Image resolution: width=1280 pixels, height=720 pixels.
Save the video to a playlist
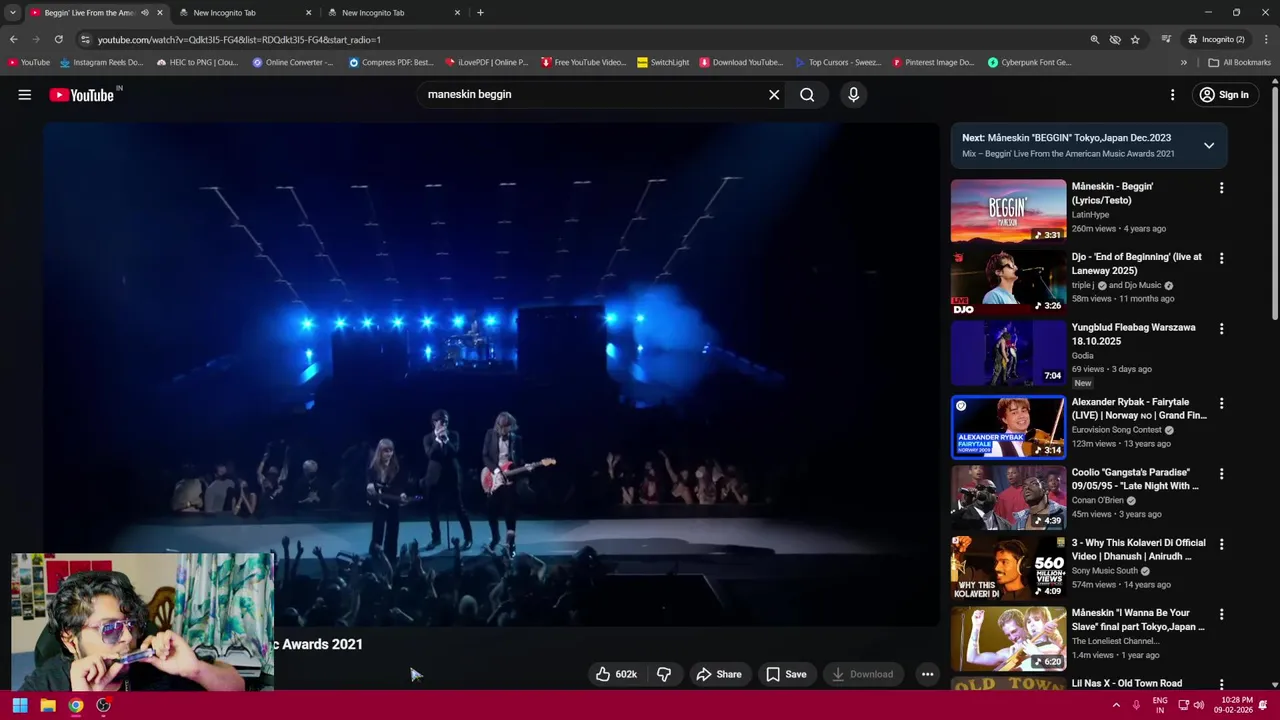click(x=786, y=674)
